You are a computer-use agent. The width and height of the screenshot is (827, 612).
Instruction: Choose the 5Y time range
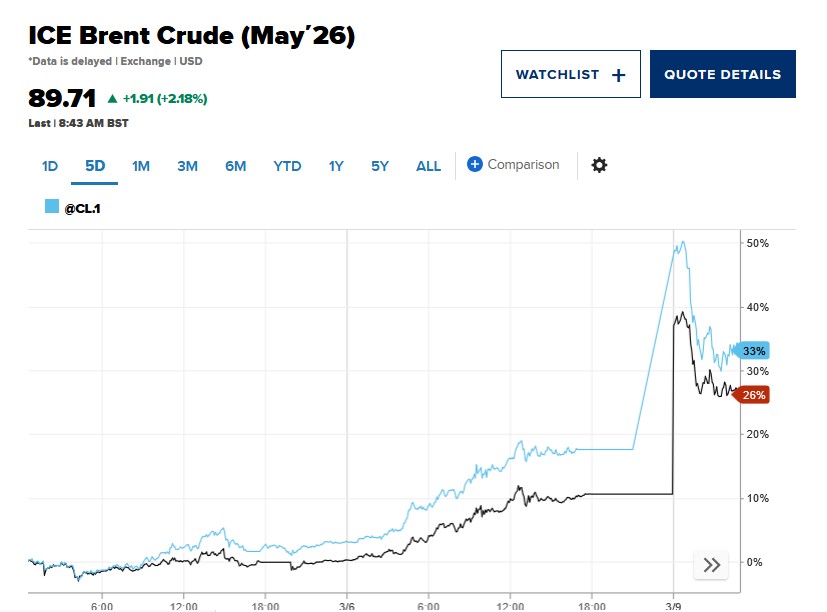380,166
